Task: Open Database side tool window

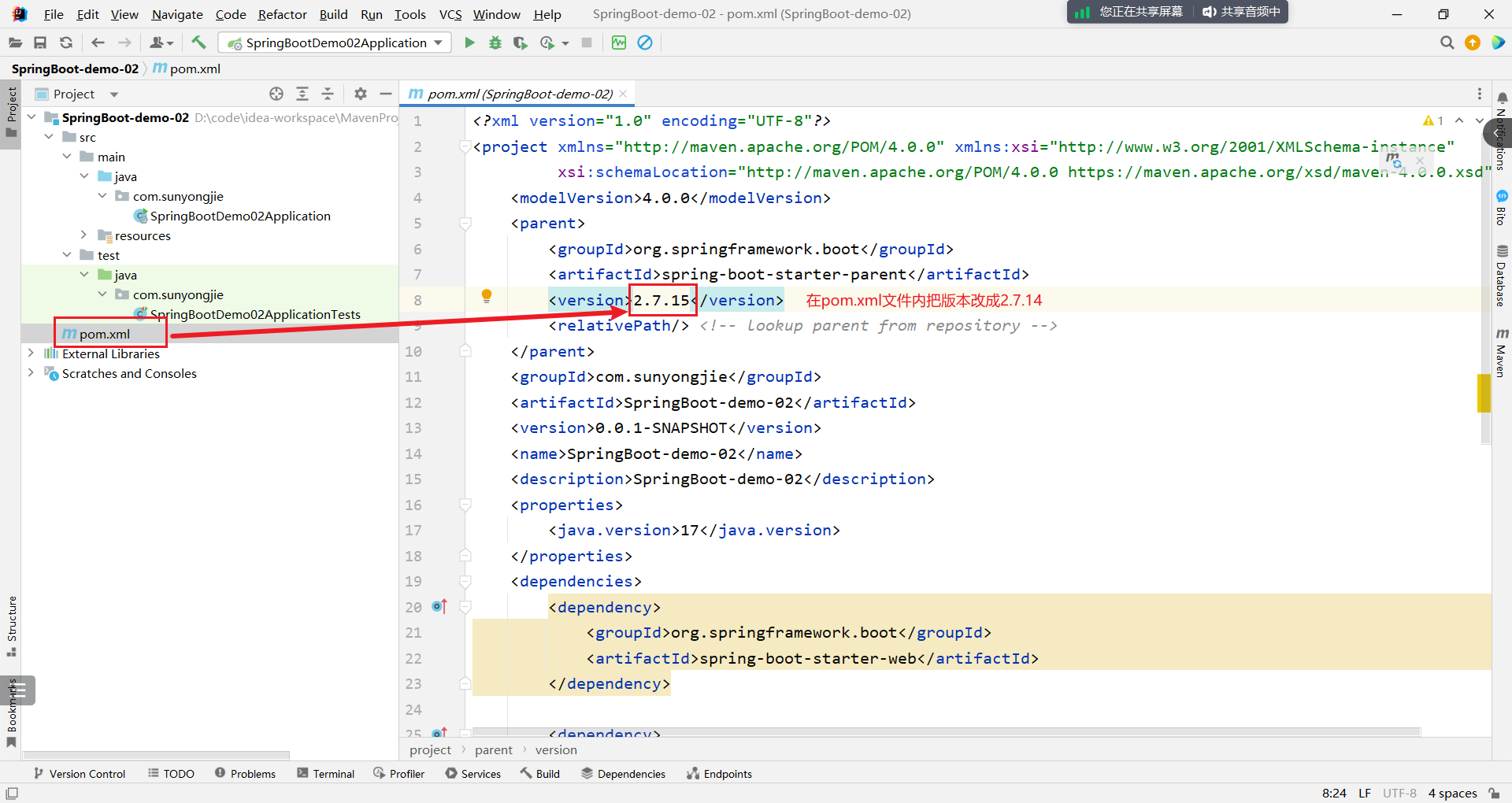Action: (1502, 276)
